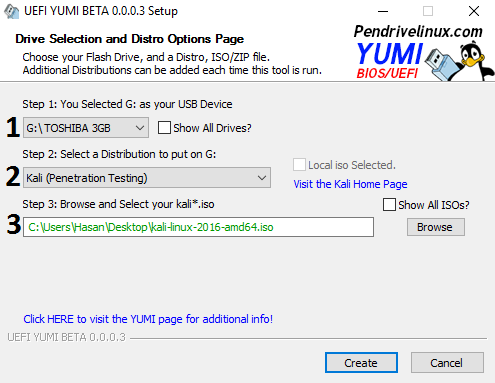
Task: Click the YUMI BIOS/UEFI penguin logo
Action: click(x=424, y=53)
